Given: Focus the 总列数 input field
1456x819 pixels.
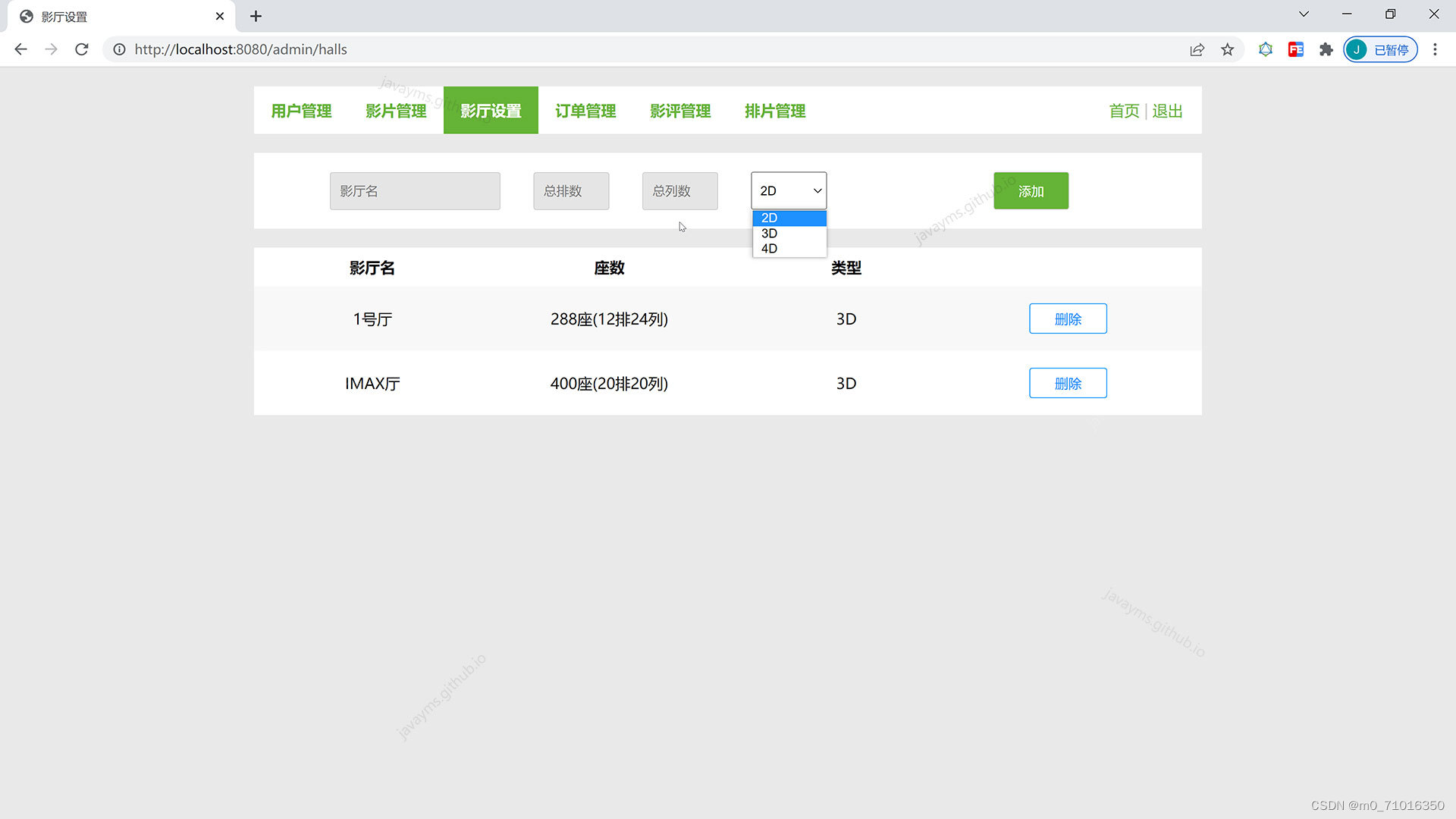Looking at the screenshot, I should (x=680, y=191).
